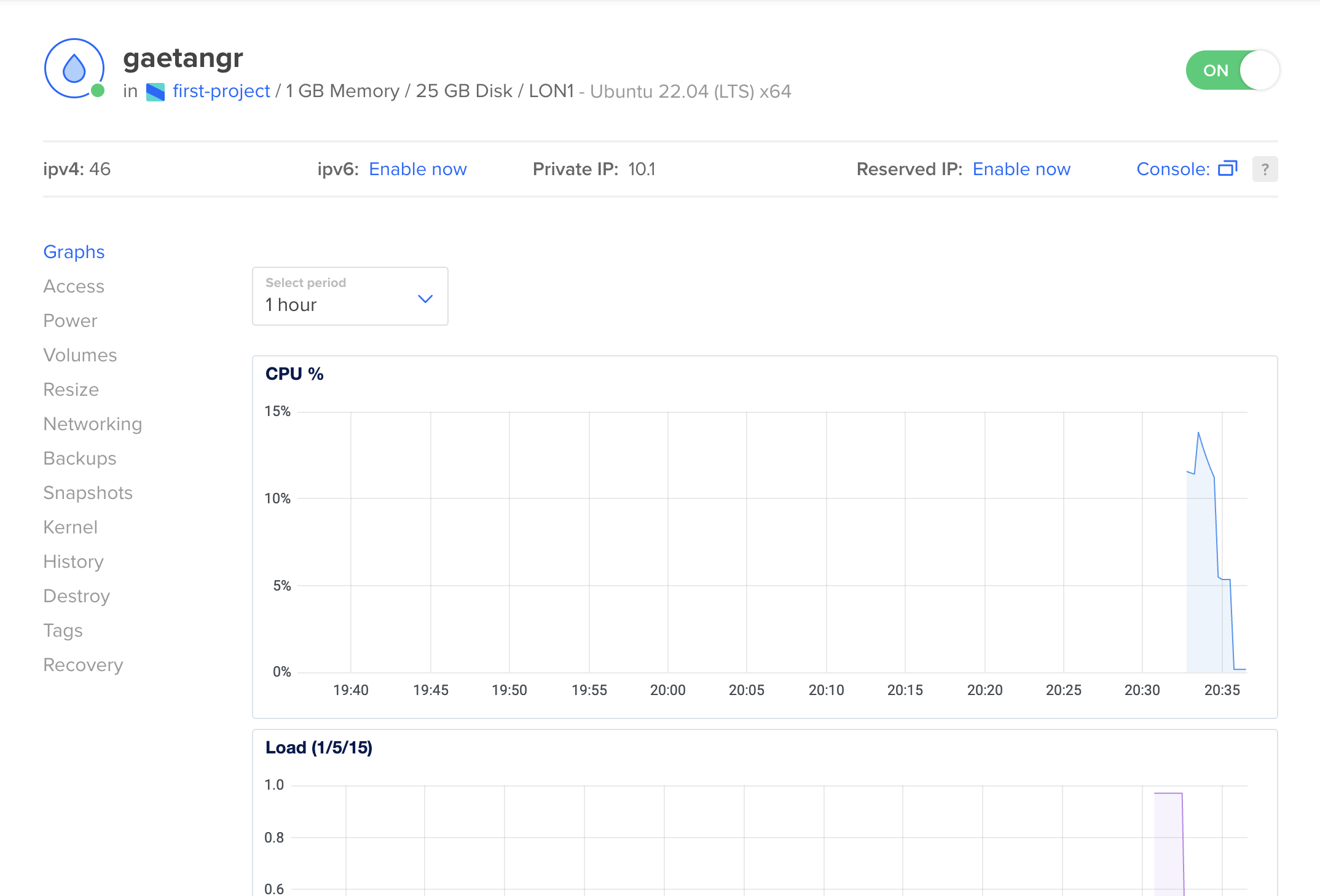
Task: Click the 15% CPU axis label
Action: click(277, 411)
